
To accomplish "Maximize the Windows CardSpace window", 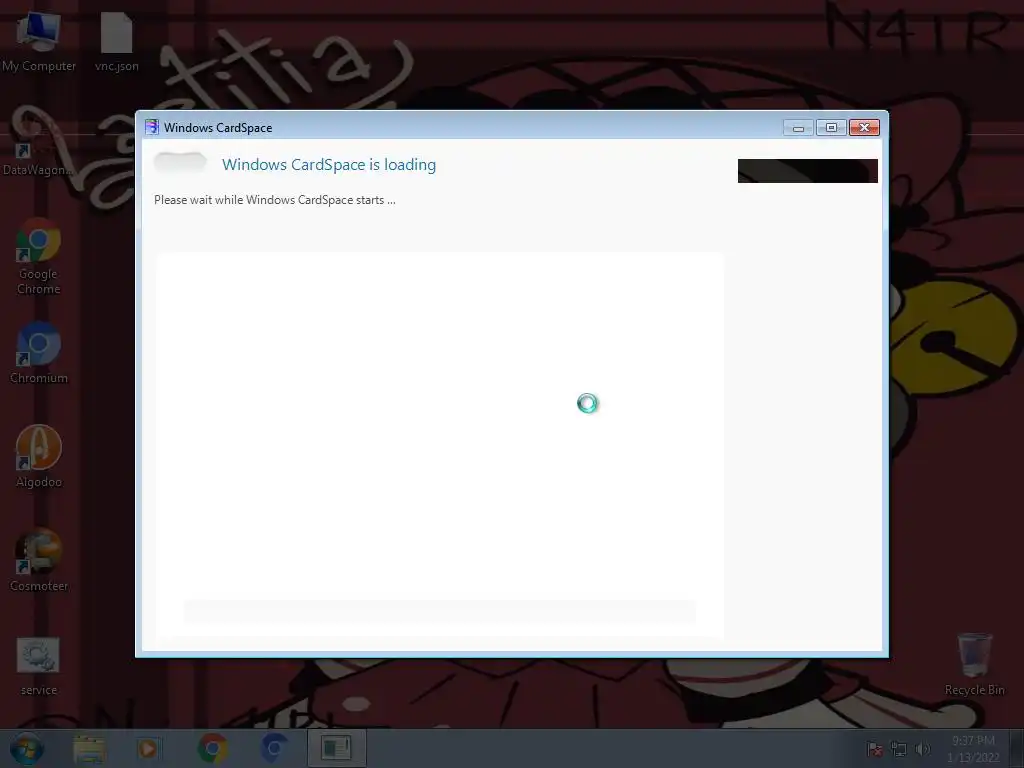I will [831, 128].
